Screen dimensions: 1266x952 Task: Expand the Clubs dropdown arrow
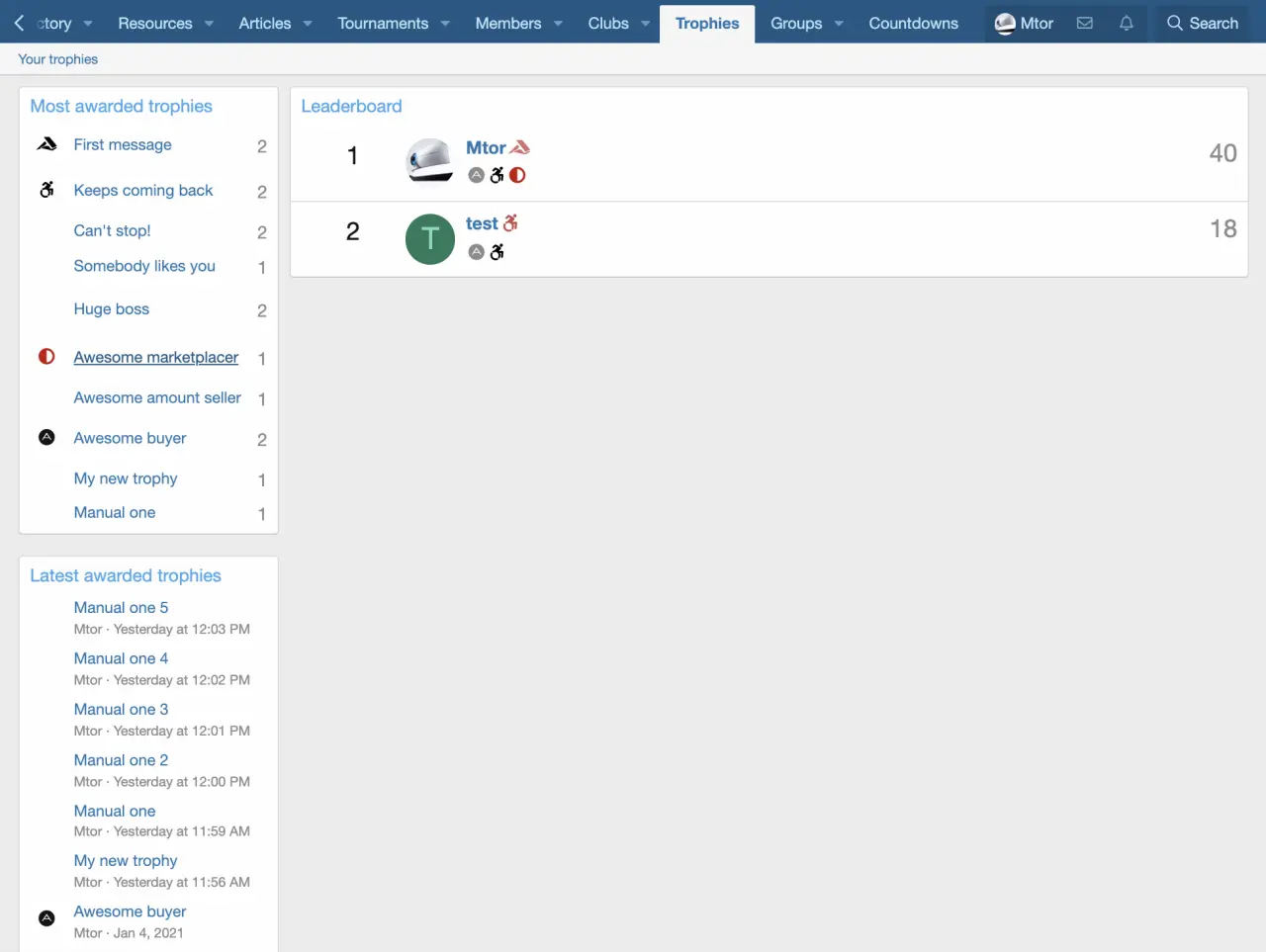[x=645, y=24]
